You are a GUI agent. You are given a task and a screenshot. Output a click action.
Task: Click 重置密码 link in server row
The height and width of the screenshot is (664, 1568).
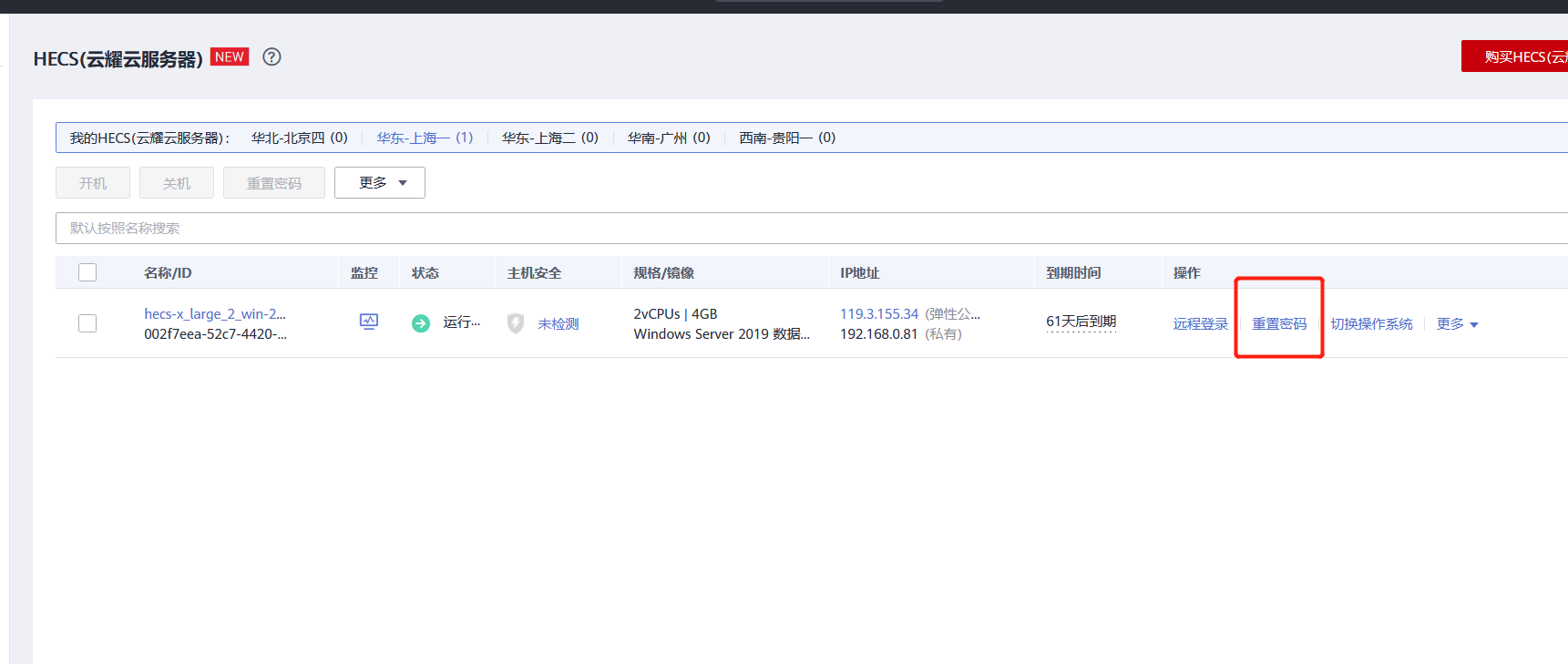pyautogui.click(x=1279, y=324)
